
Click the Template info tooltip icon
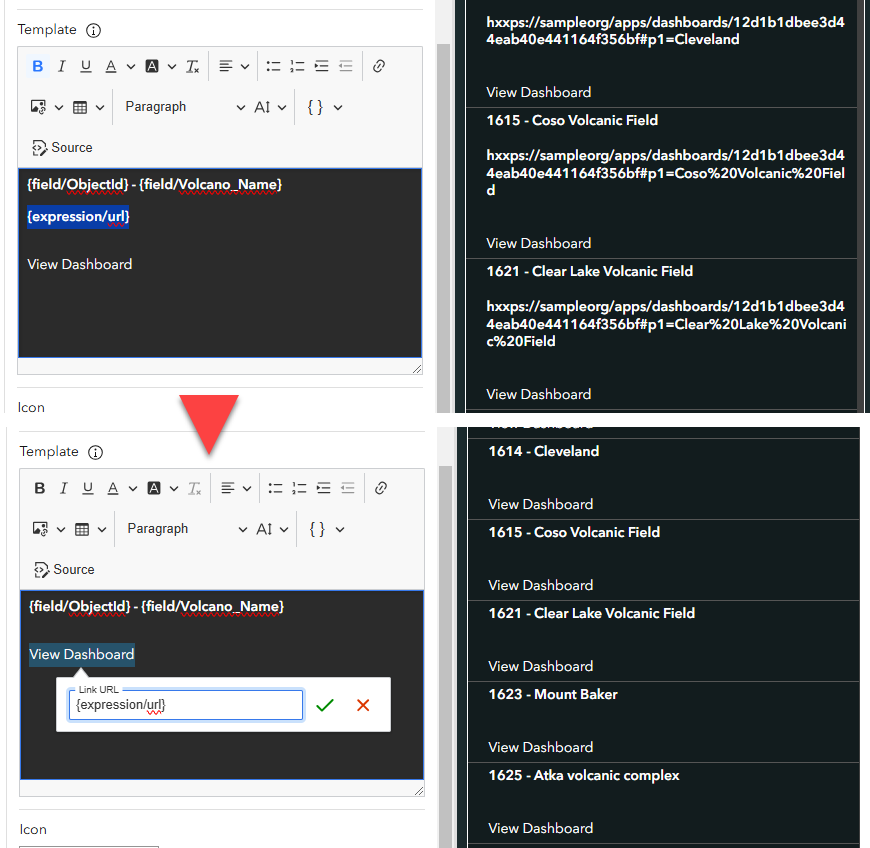click(x=94, y=30)
